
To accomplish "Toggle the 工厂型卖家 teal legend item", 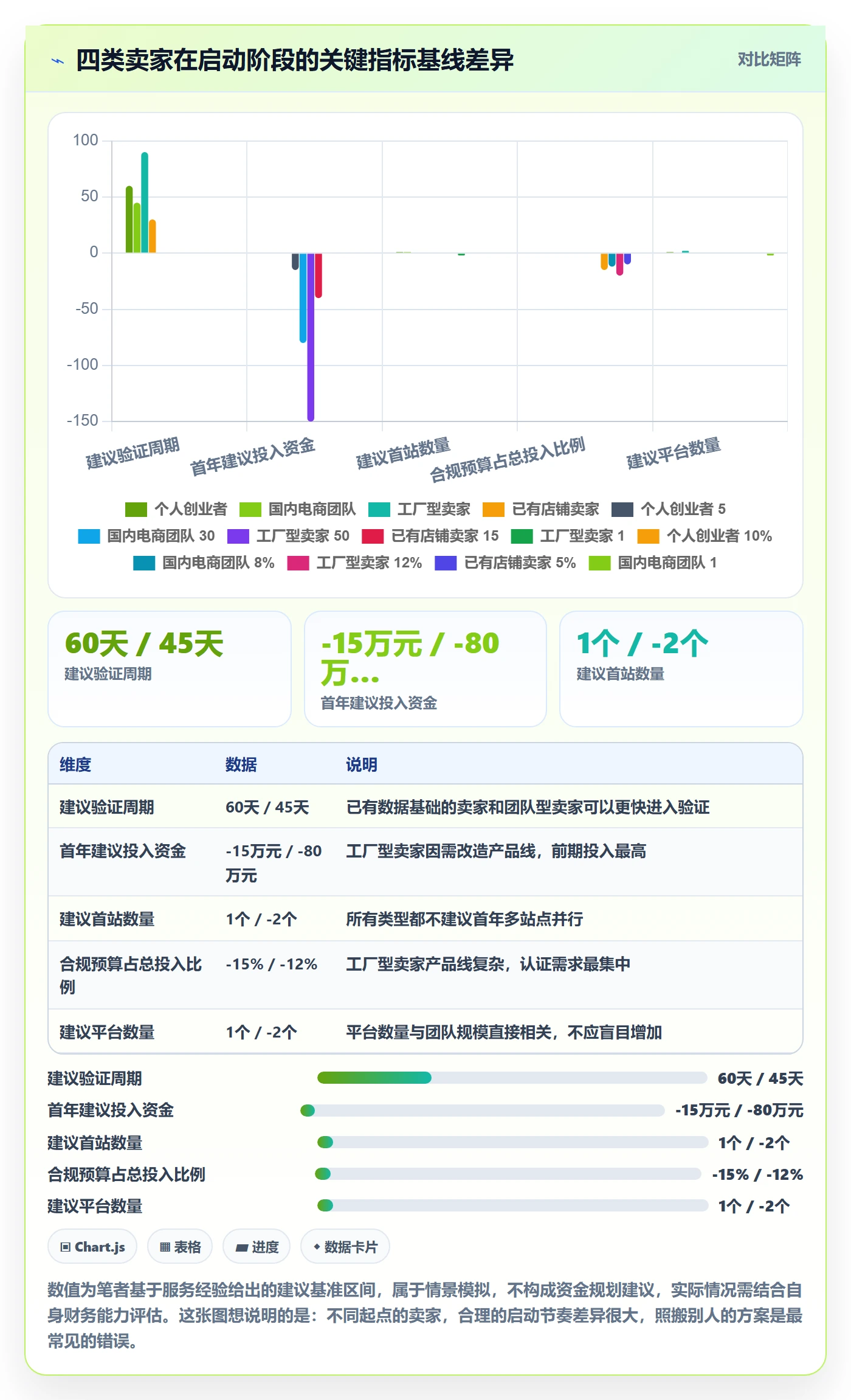I will [419, 509].
